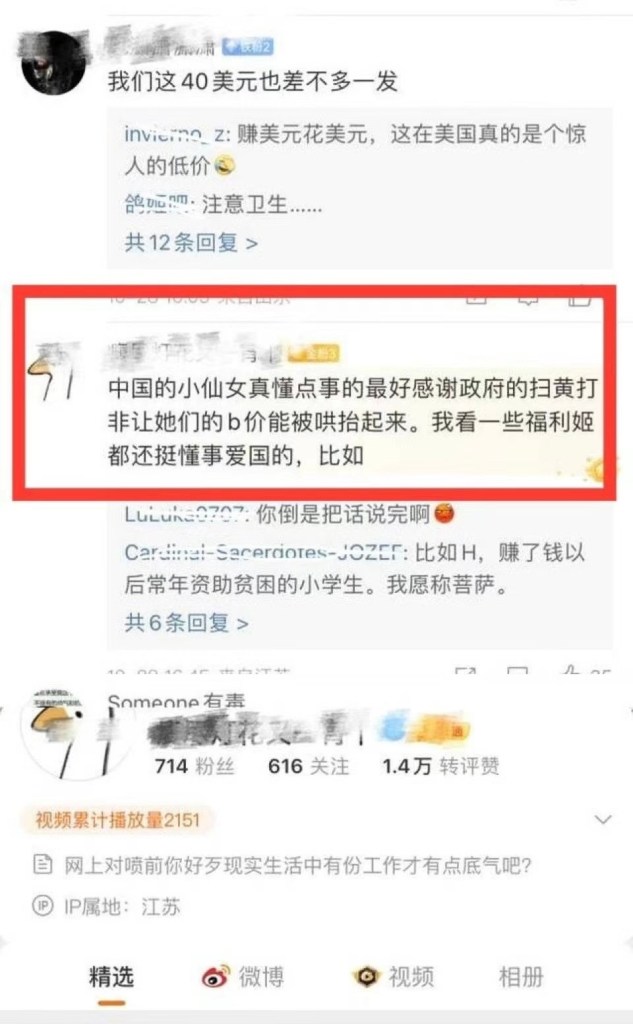Tap the 视频累计播放量2151 tag
The image size is (633, 1024).
[x=118, y=820]
